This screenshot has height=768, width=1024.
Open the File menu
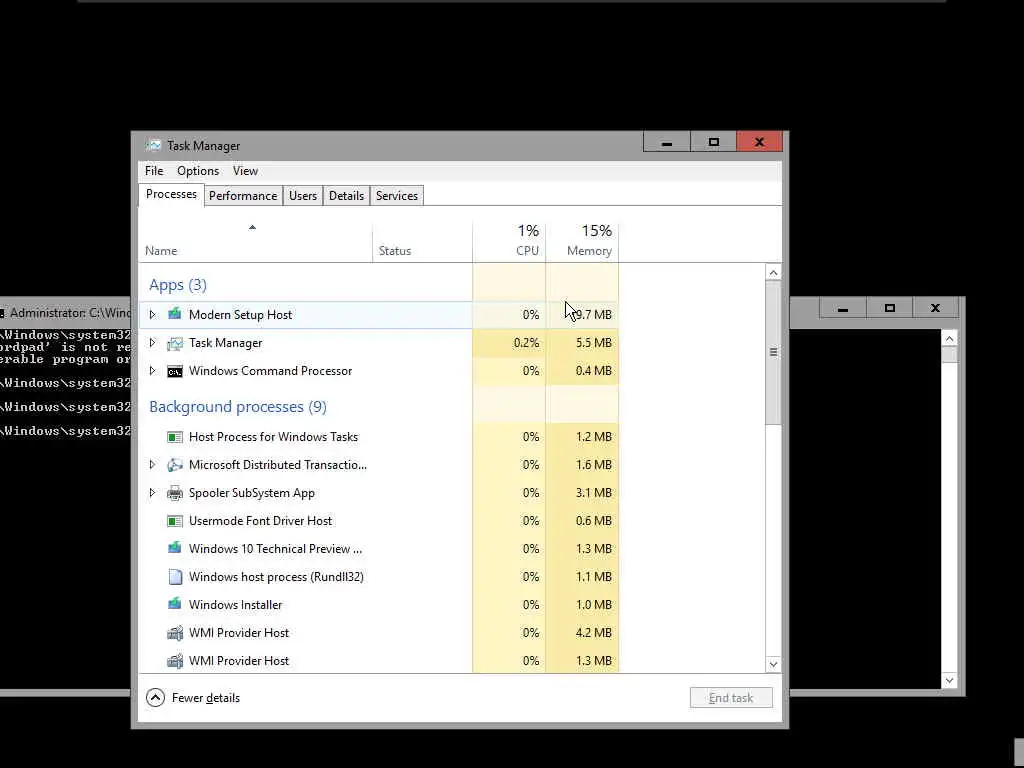[x=154, y=171]
